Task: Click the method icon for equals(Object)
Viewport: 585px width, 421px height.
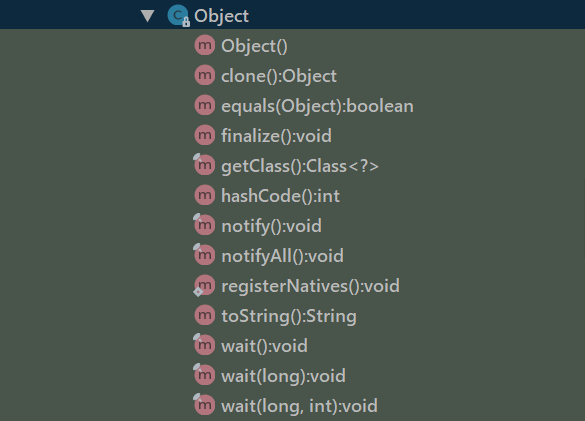Action: point(205,105)
